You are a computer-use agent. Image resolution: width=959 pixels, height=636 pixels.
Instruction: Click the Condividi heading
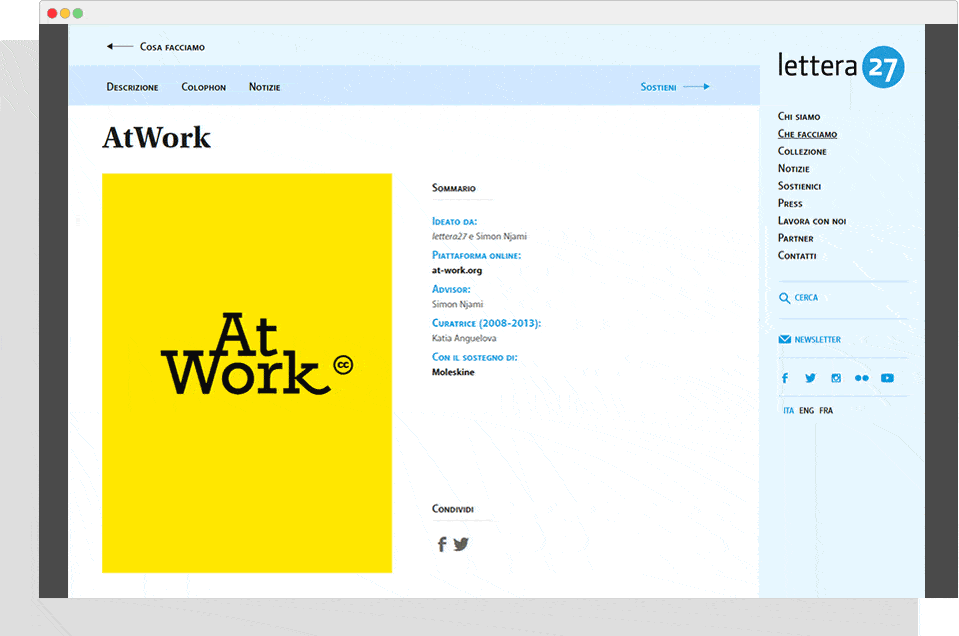[x=453, y=509]
